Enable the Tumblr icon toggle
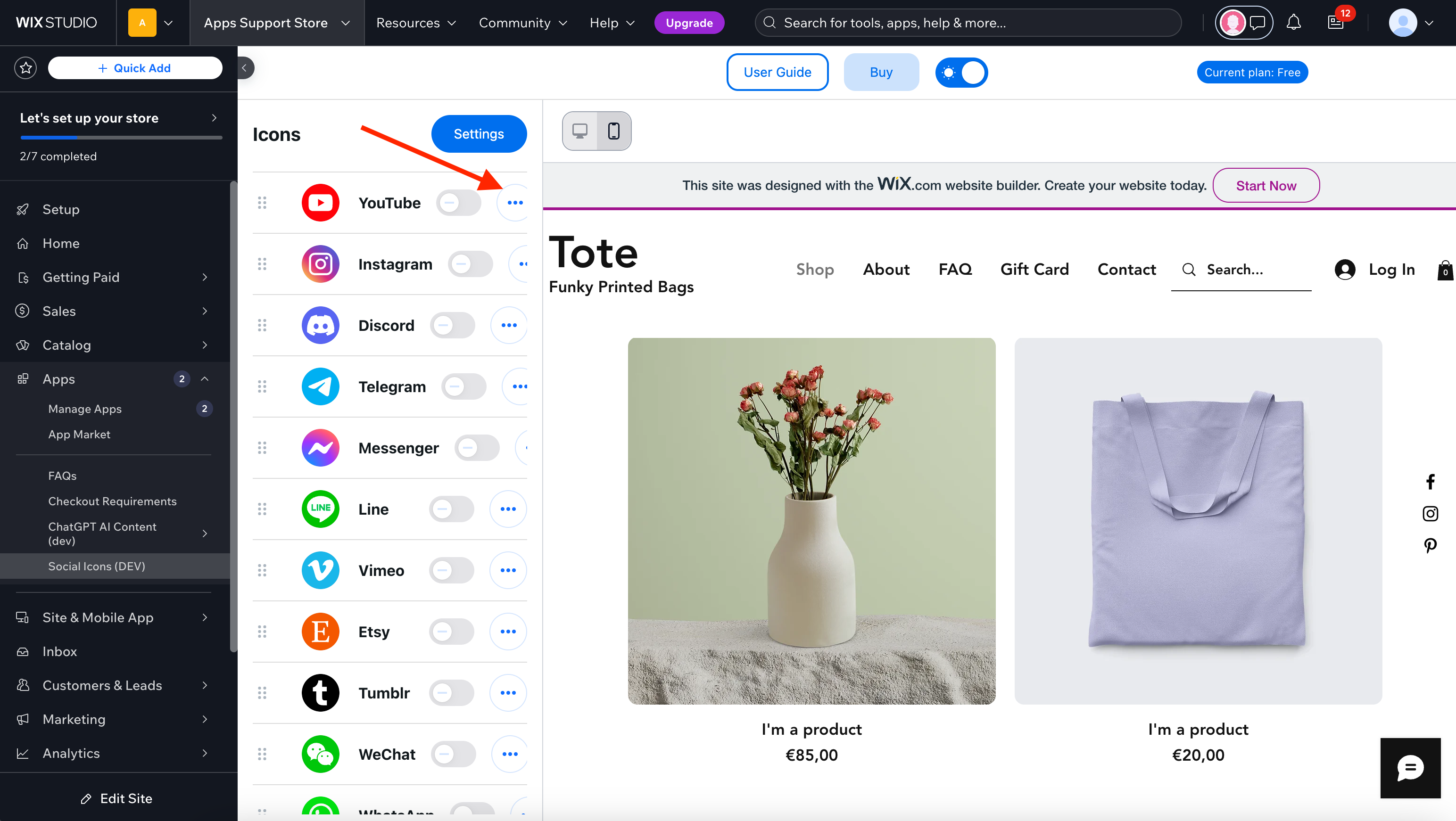The height and width of the screenshot is (821, 1456). tap(451, 693)
